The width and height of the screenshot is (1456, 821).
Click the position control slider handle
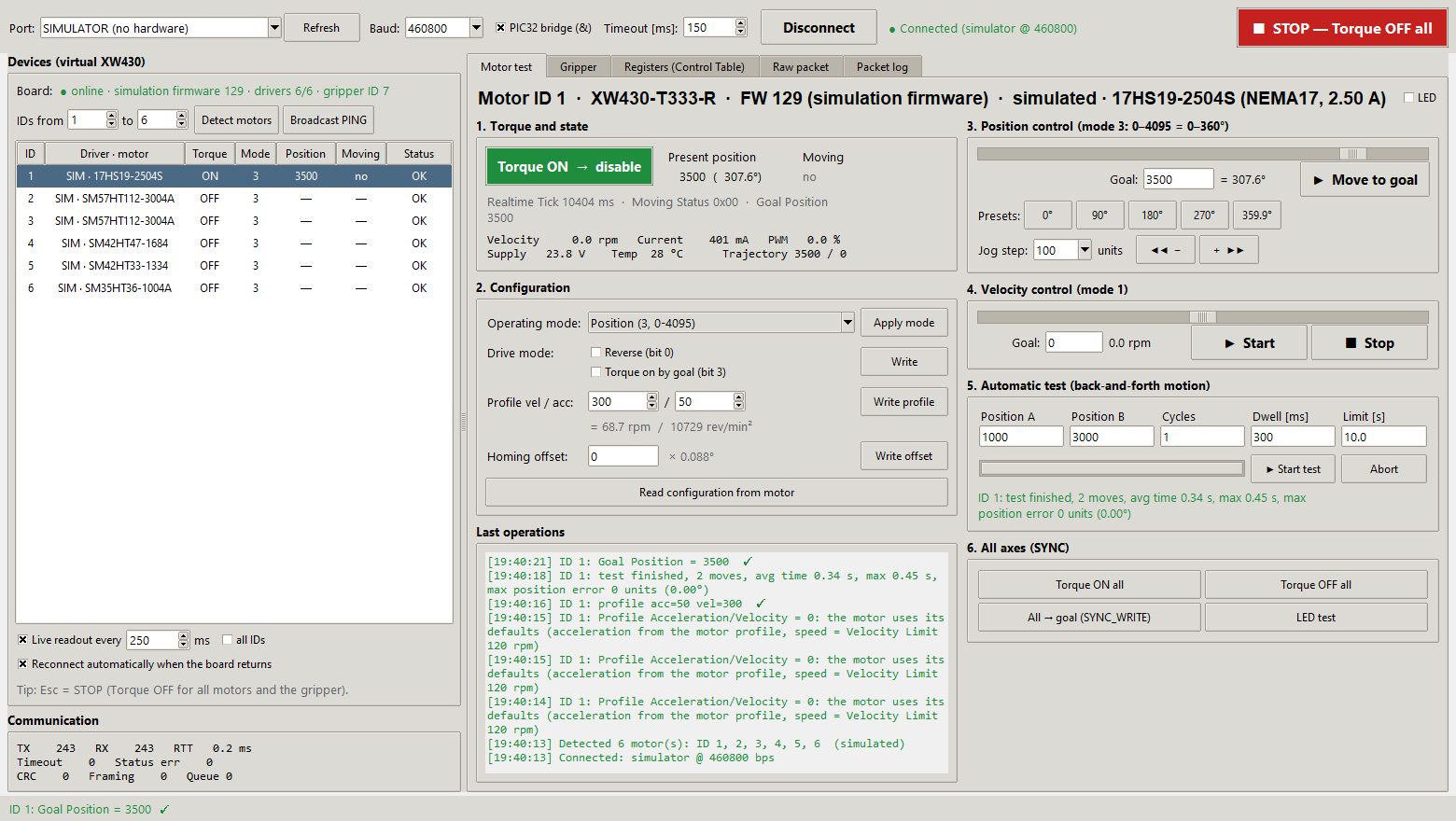point(1353,154)
